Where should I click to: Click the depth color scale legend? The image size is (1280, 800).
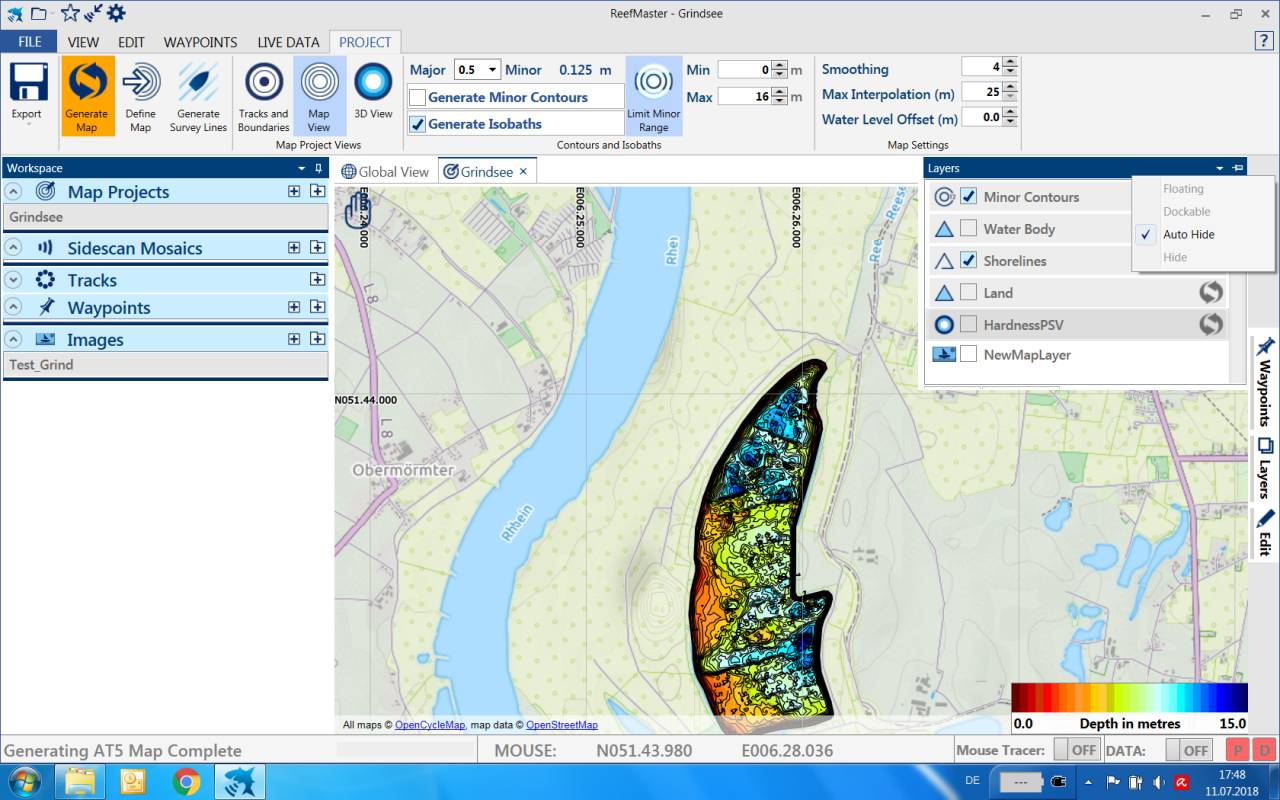pyautogui.click(x=1129, y=697)
